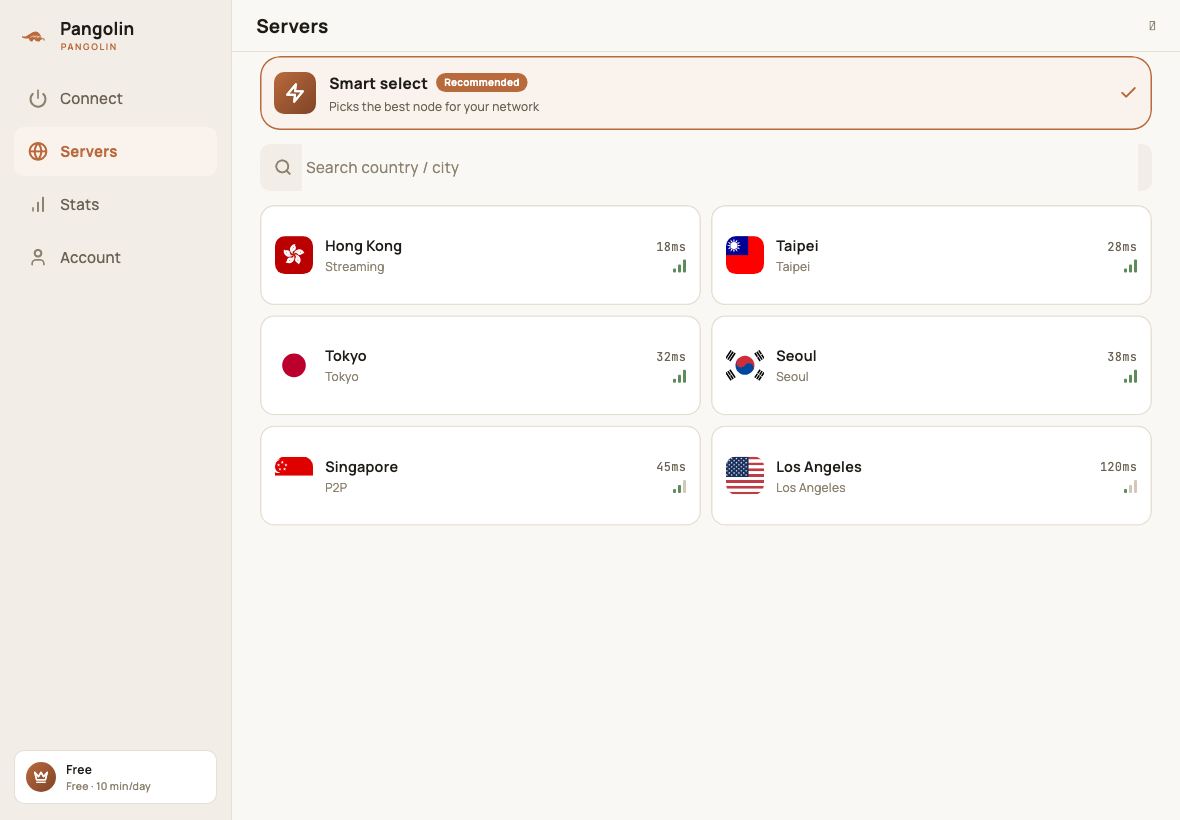The width and height of the screenshot is (1180, 820).
Task: Click the United States flag icon
Action: click(x=745, y=475)
